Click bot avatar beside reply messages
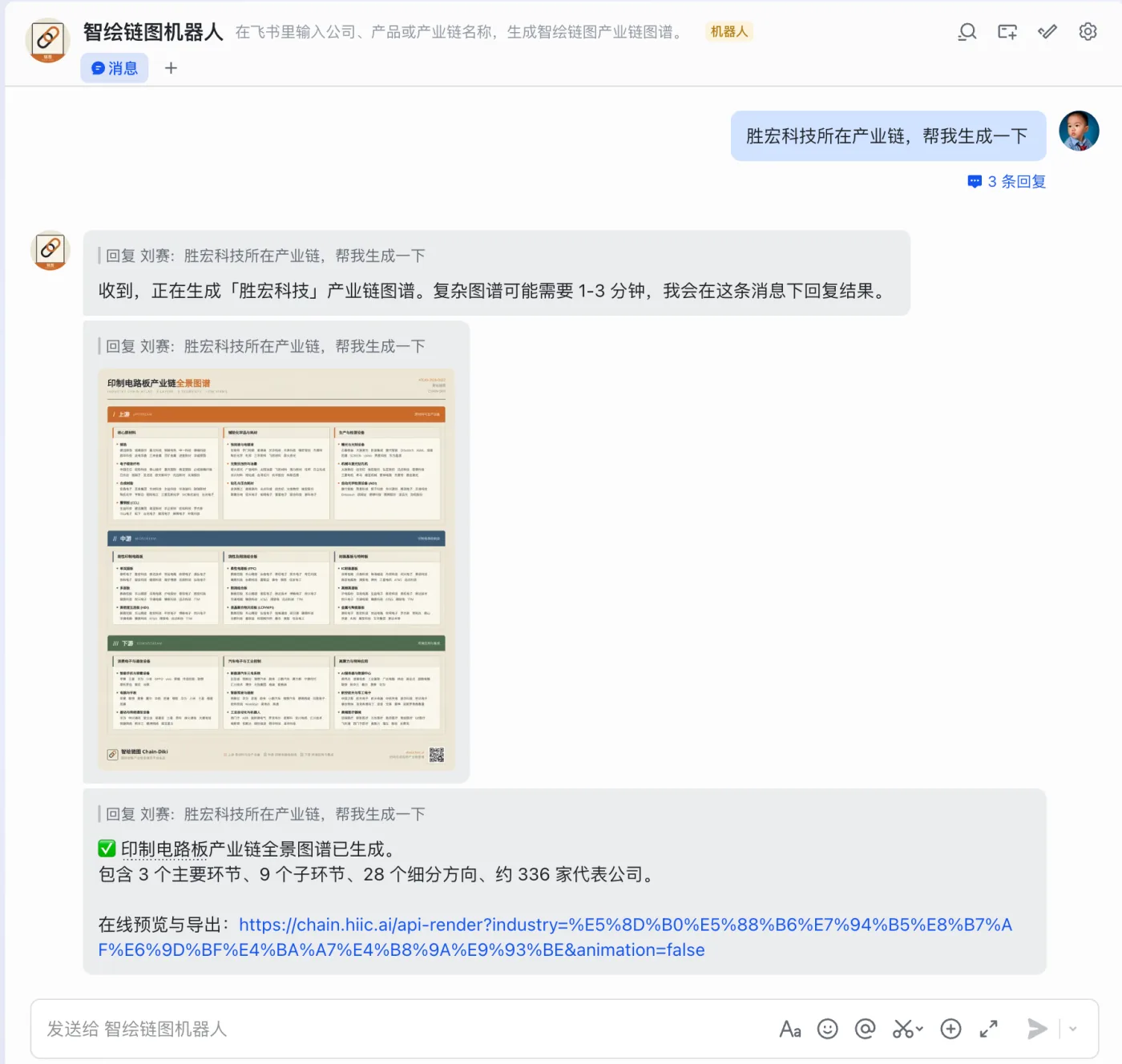Screen dimensions: 1122x1064 point(50,250)
